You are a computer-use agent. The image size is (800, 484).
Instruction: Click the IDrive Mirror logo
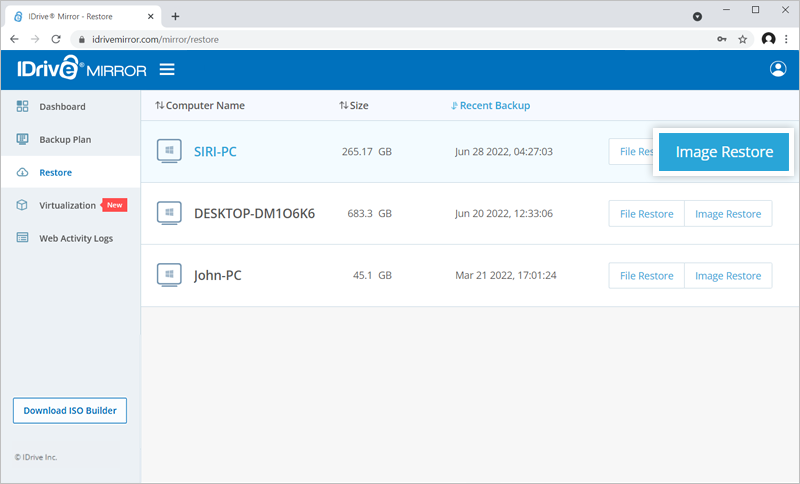pos(82,68)
